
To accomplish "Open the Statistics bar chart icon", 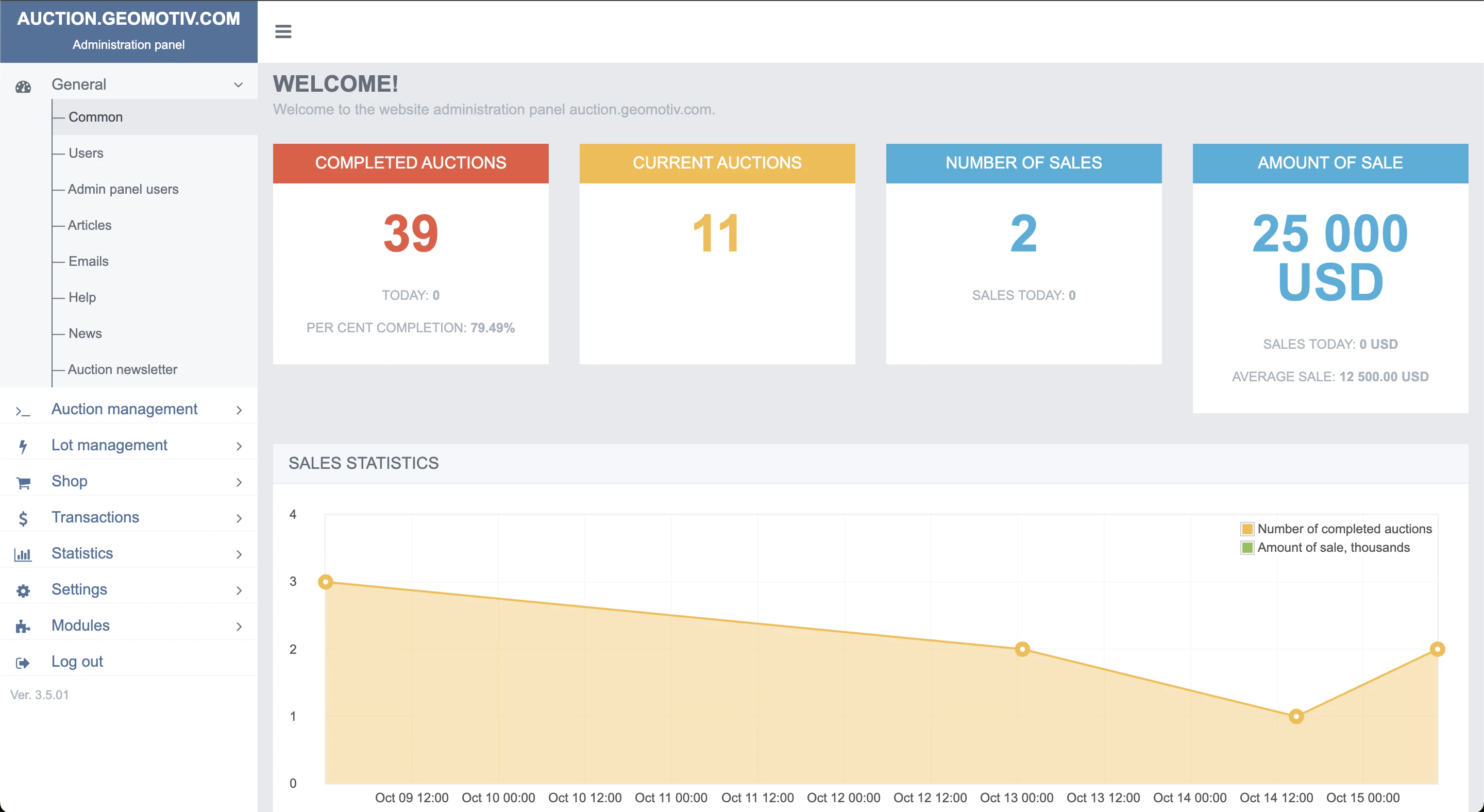I will point(23,554).
